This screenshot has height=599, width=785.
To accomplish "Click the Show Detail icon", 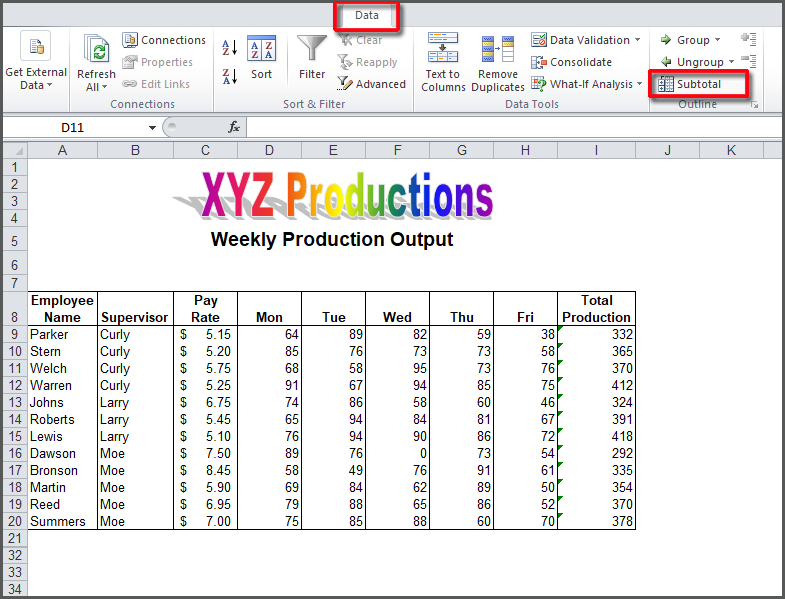I will coord(748,39).
